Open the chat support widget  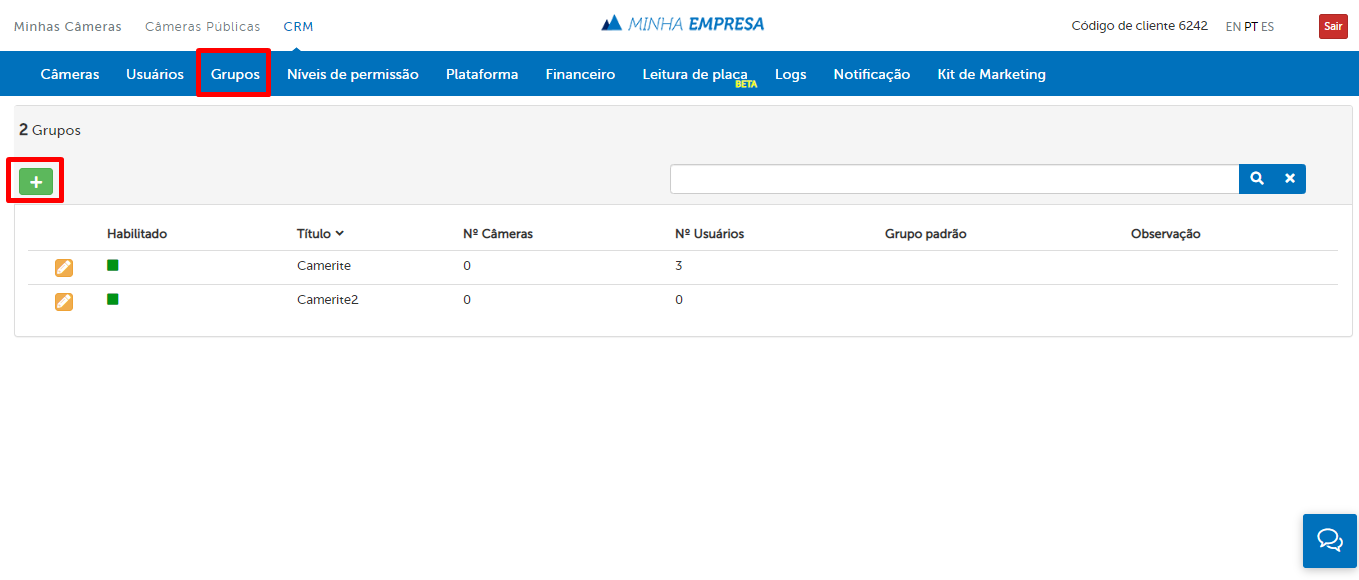pyautogui.click(x=1329, y=540)
